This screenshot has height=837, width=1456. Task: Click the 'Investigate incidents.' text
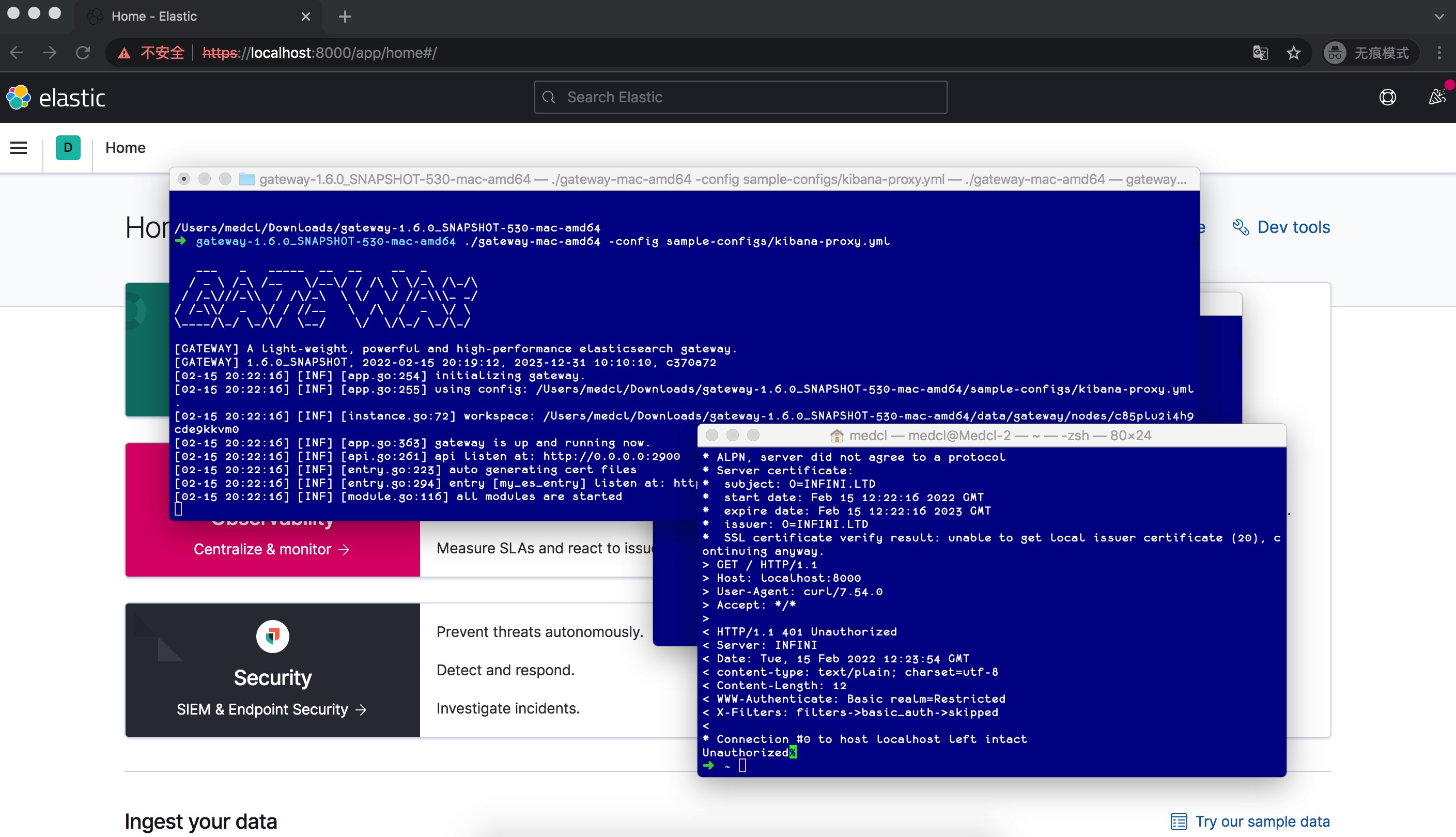click(508, 708)
